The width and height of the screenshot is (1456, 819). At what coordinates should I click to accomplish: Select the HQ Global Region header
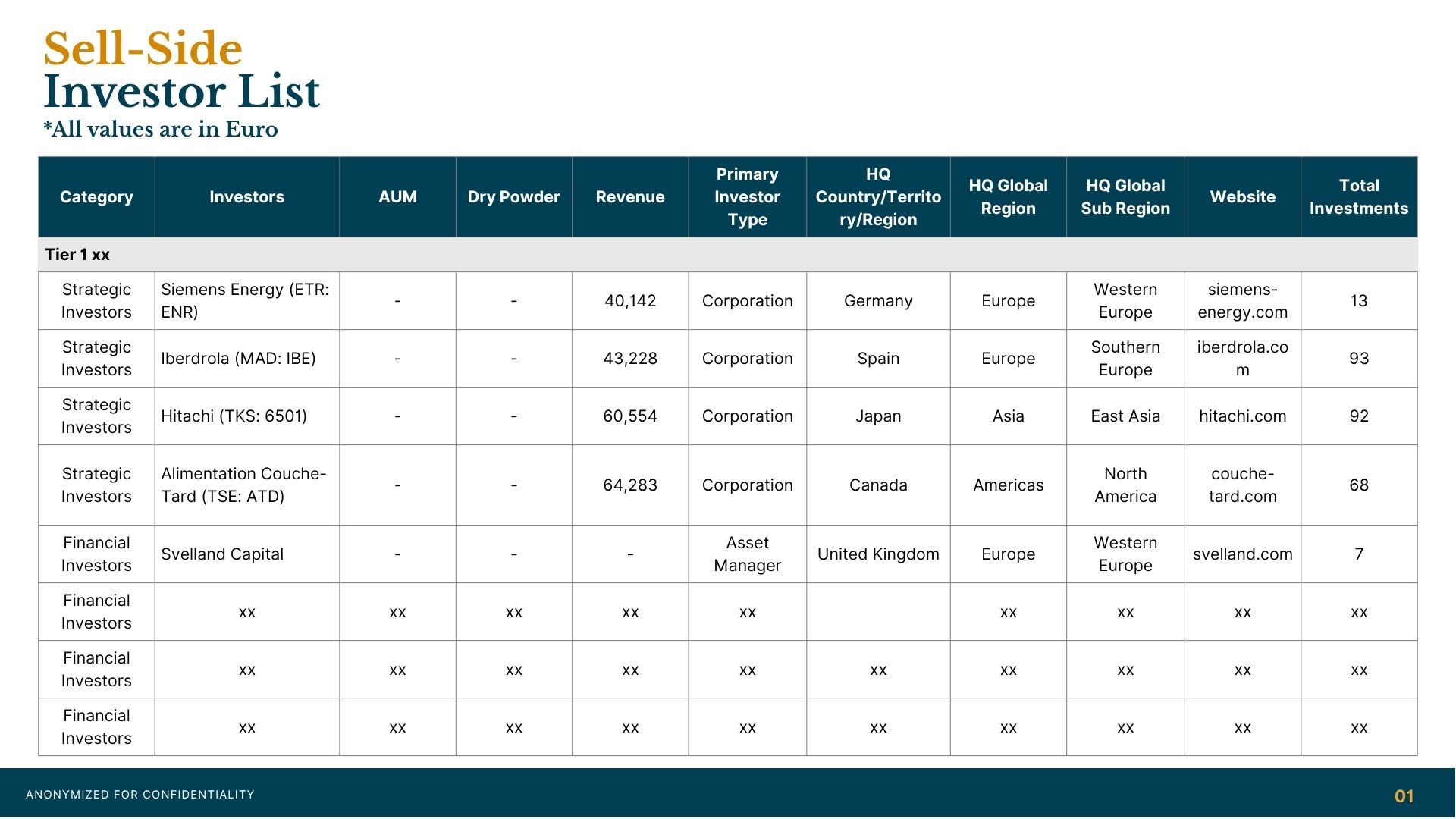point(1009,197)
